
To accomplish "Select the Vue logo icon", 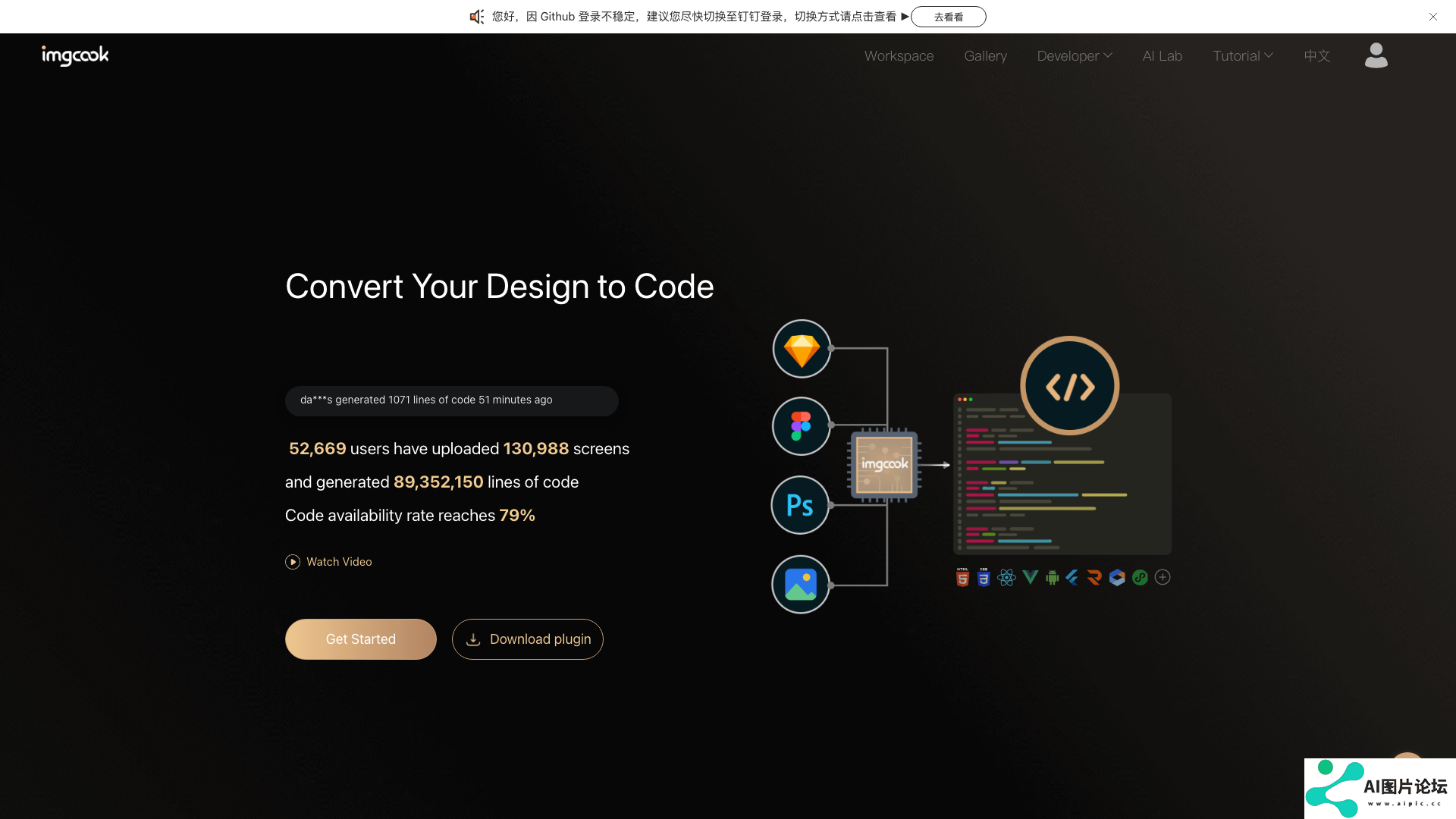I will pyautogui.click(x=1030, y=578).
